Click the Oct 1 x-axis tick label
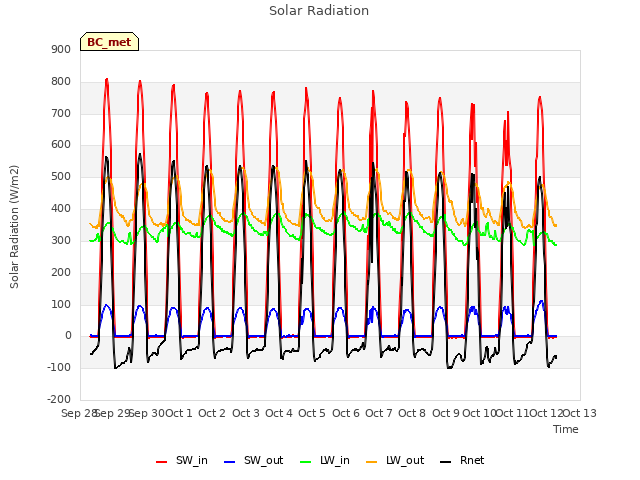Screen dimensions: 640x480 pyautogui.click(x=178, y=413)
